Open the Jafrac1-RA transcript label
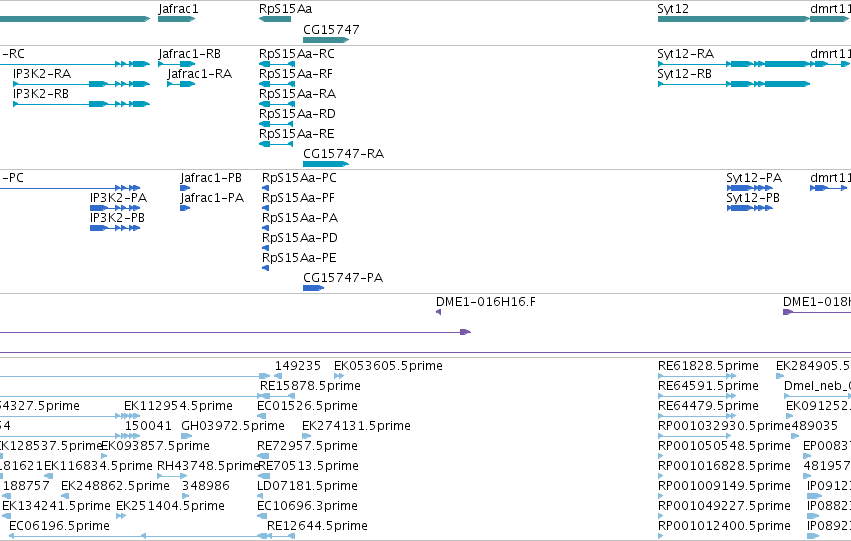The image size is (851, 541). click(x=199, y=74)
